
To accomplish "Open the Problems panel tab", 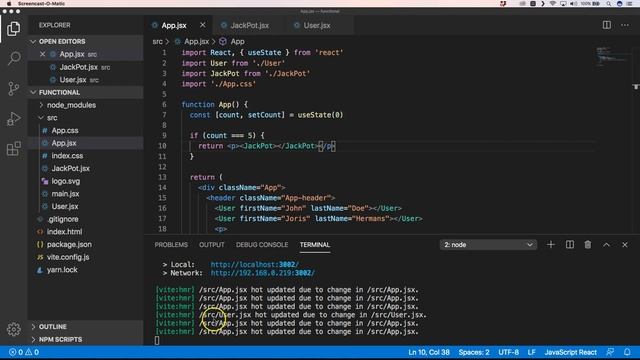I will click(x=171, y=244).
